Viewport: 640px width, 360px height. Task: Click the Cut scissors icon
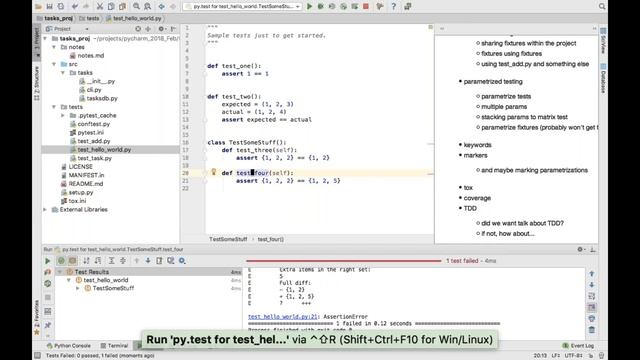tap(99, 7)
